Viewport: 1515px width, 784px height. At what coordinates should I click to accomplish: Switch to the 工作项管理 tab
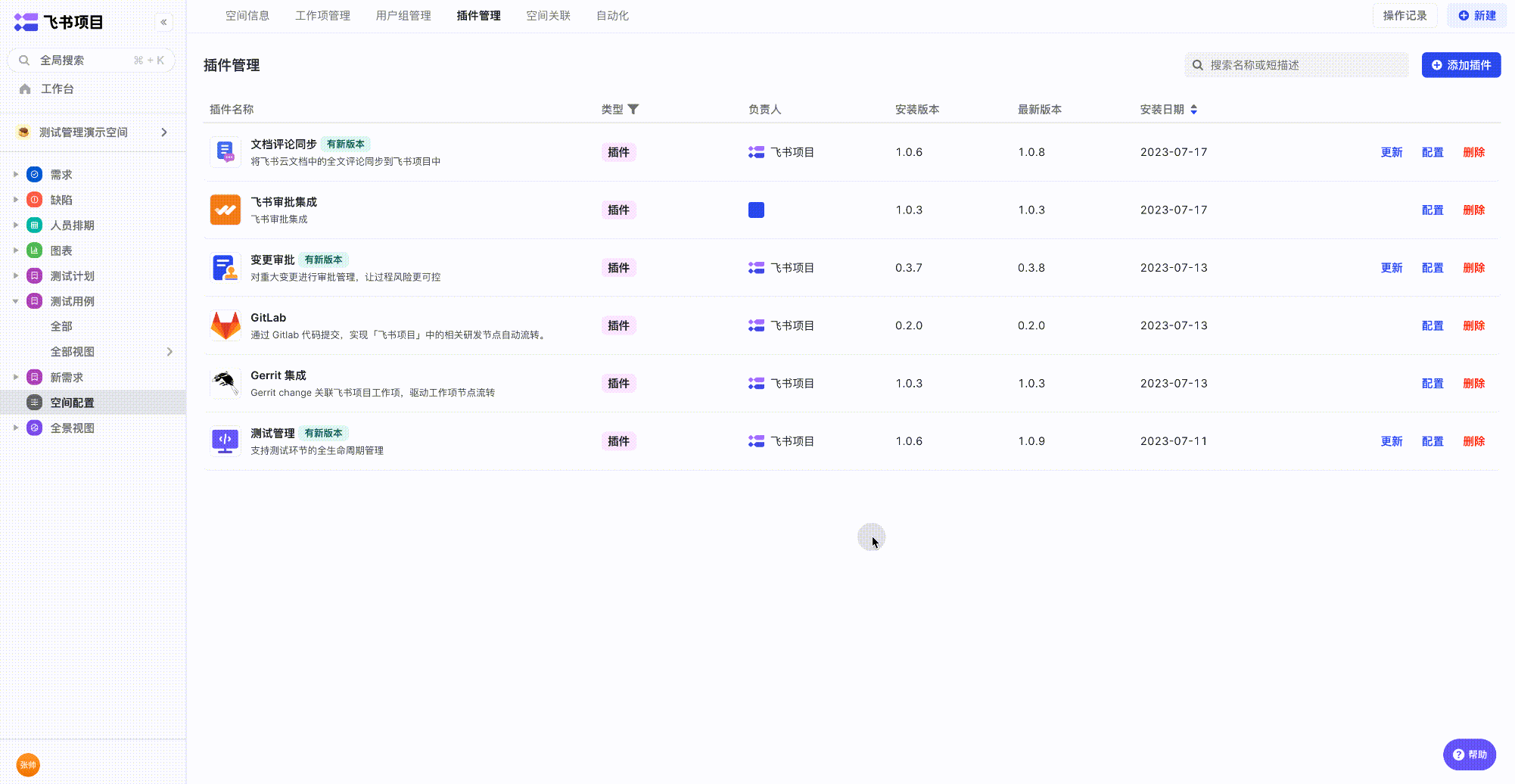(x=322, y=16)
